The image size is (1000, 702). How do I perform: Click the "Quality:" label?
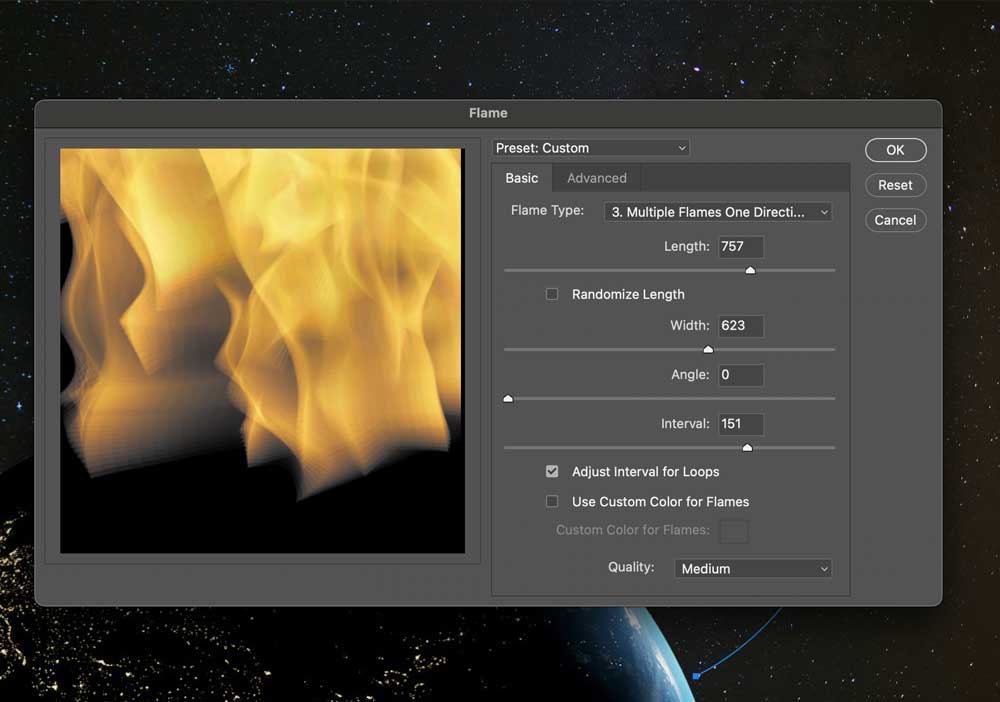point(631,567)
